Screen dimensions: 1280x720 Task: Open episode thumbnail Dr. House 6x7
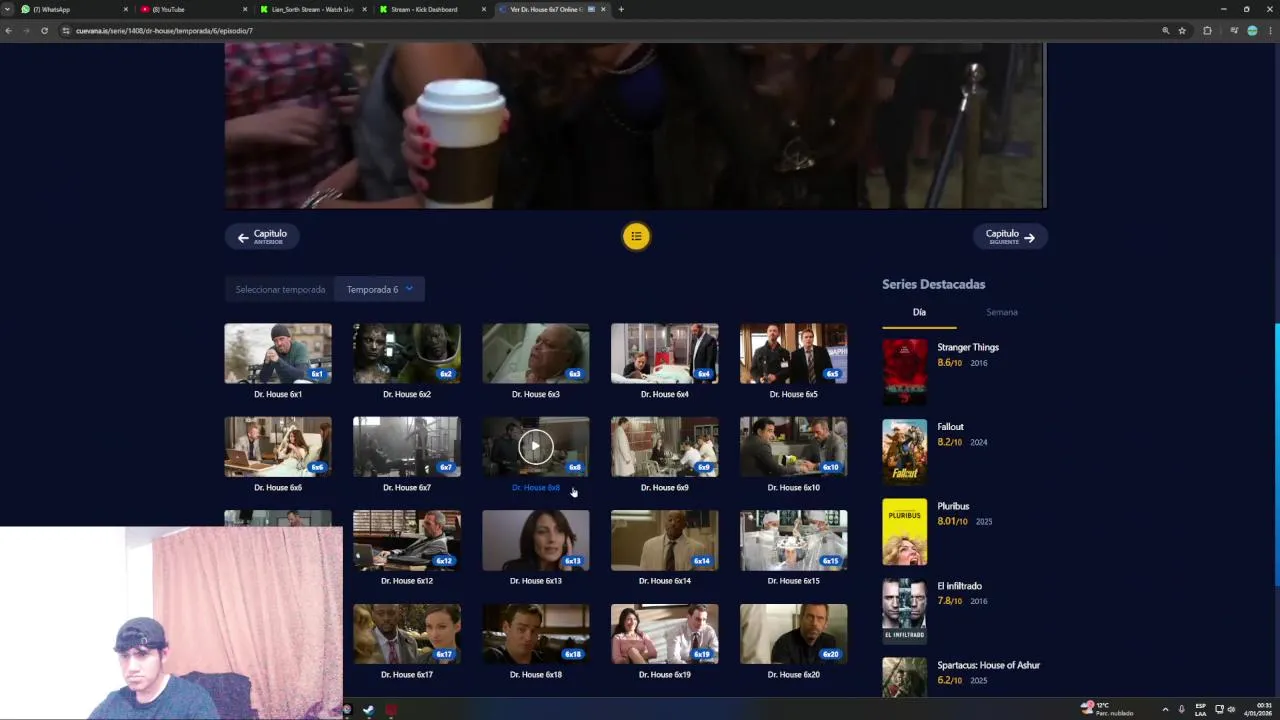coord(407,447)
